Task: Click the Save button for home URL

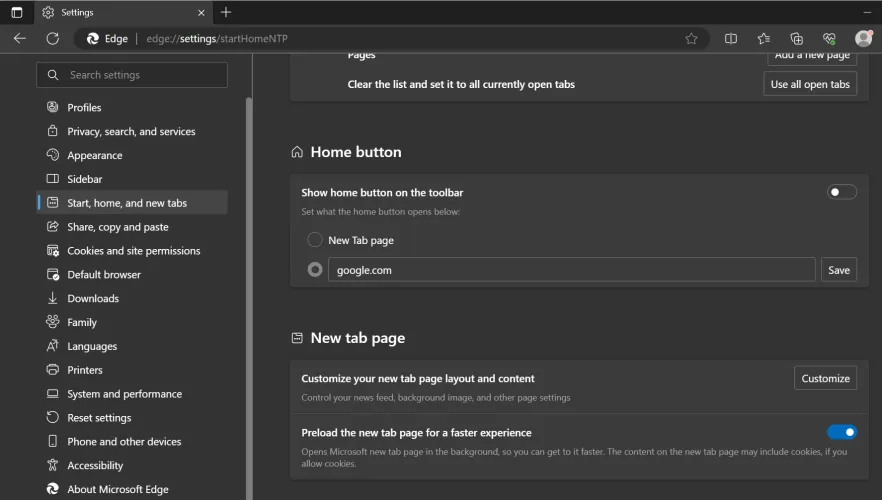Action: pyautogui.click(x=838, y=270)
